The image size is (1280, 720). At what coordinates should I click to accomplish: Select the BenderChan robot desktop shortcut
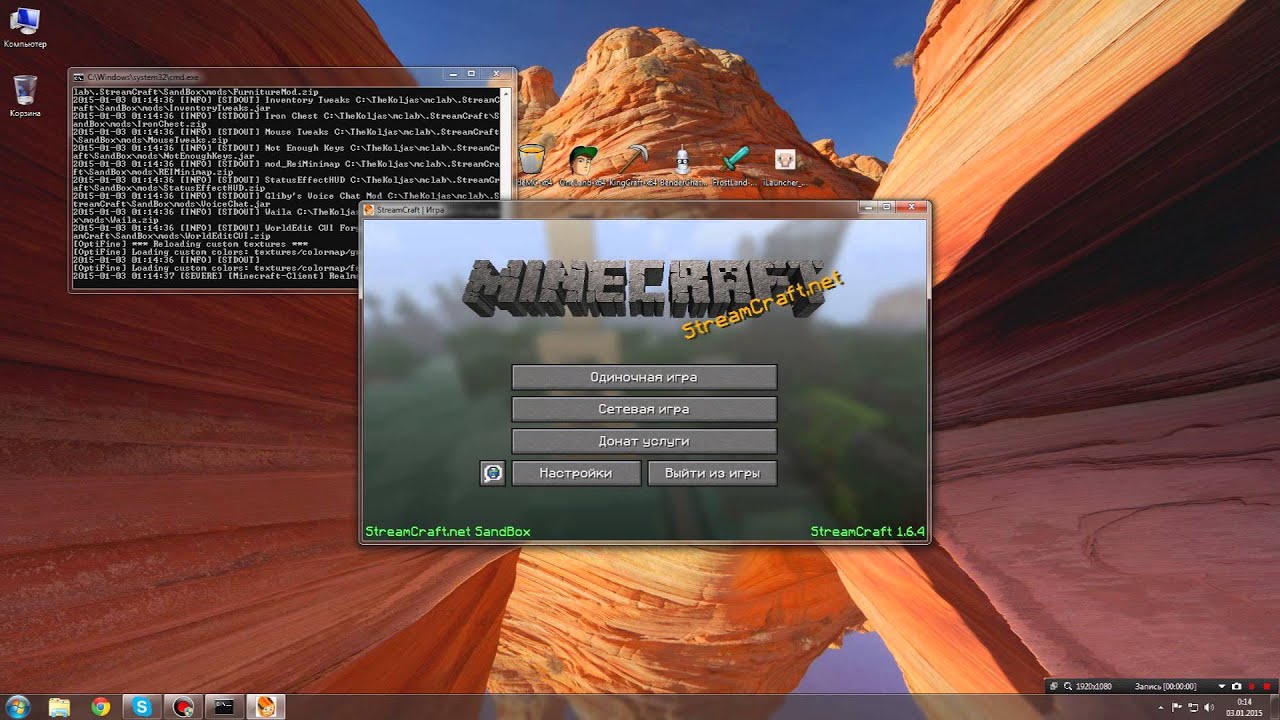click(684, 165)
